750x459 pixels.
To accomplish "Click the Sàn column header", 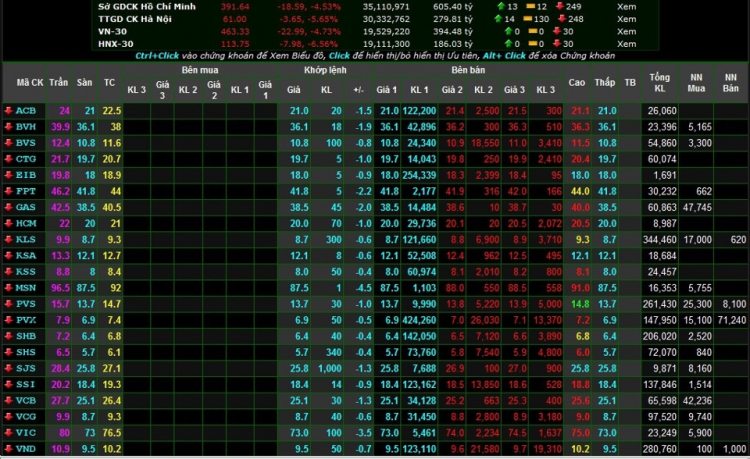I will tap(85, 82).
